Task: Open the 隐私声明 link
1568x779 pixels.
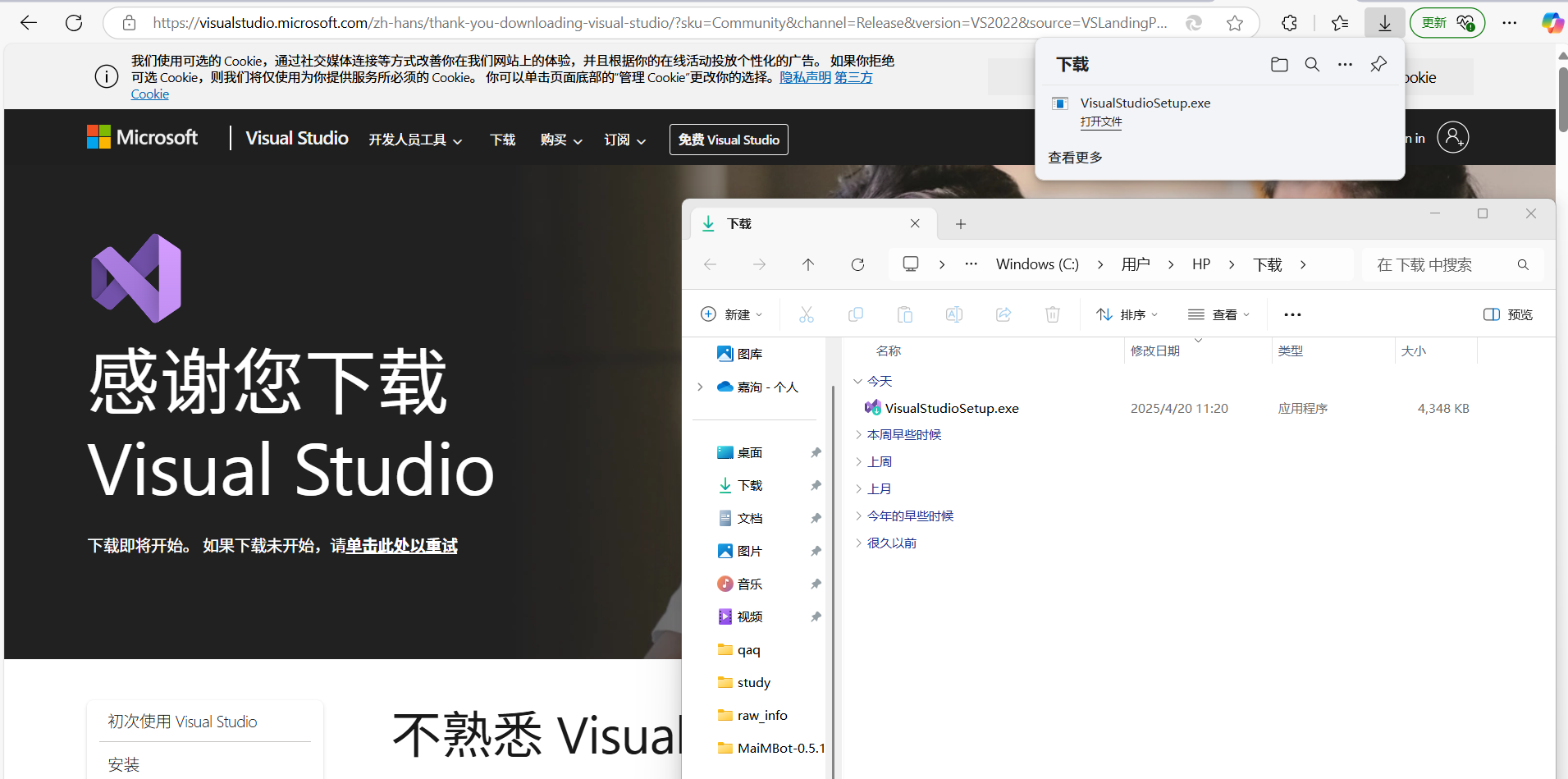Action: pos(805,77)
